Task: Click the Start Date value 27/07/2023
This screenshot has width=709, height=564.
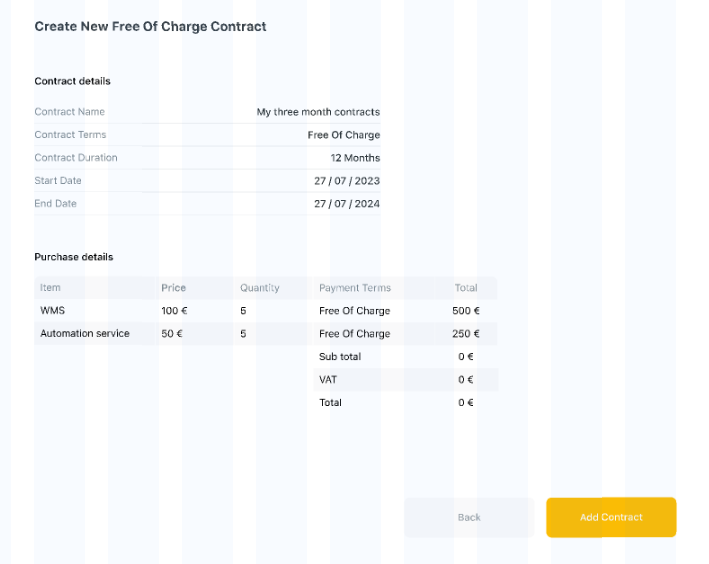Action: point(347,181)
